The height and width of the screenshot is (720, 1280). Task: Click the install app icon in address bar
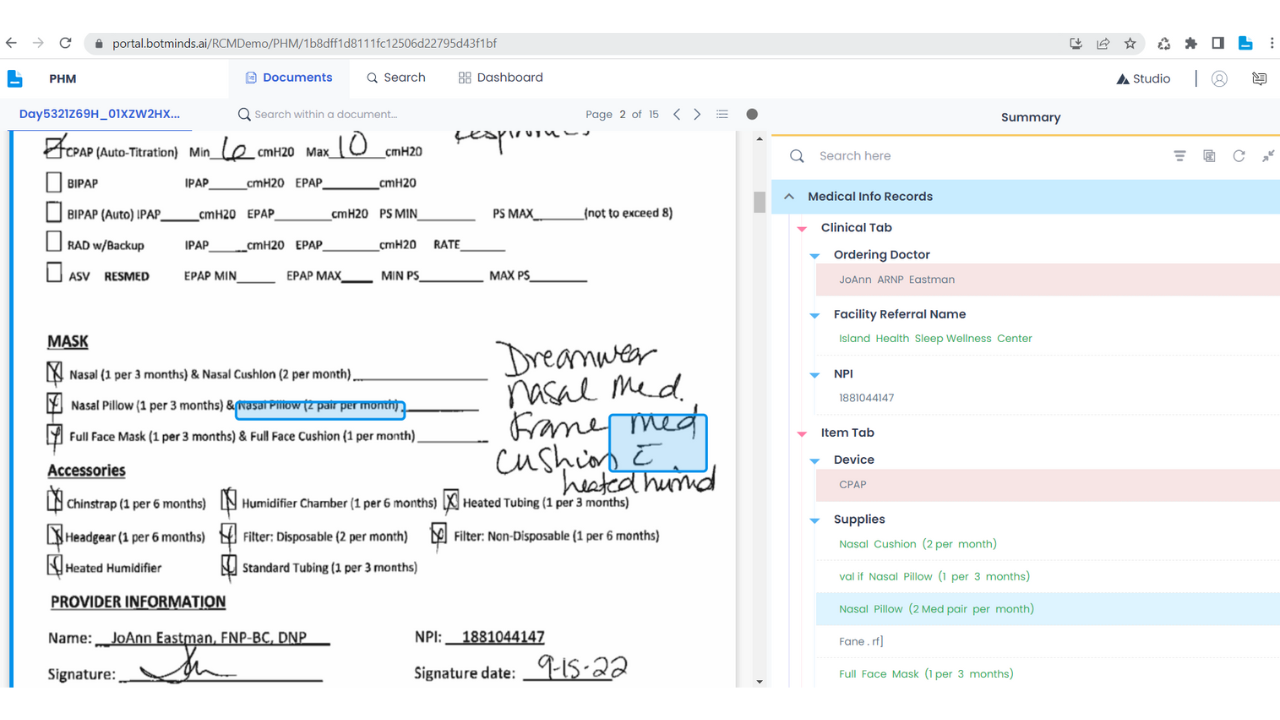[x=1076, y=43]
